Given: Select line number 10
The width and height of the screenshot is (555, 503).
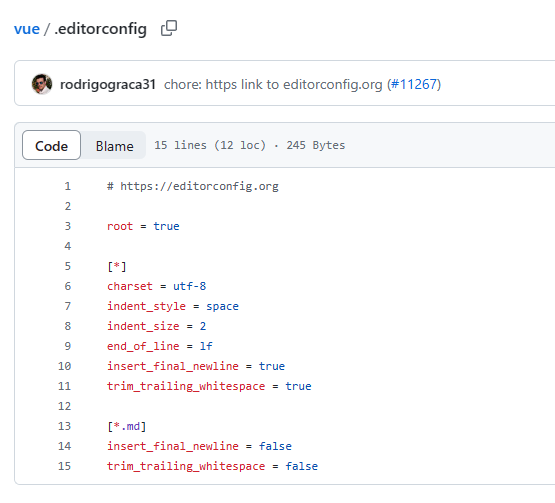Looking at the screenshot, I should pyautogui.click(x=64, y=366).
